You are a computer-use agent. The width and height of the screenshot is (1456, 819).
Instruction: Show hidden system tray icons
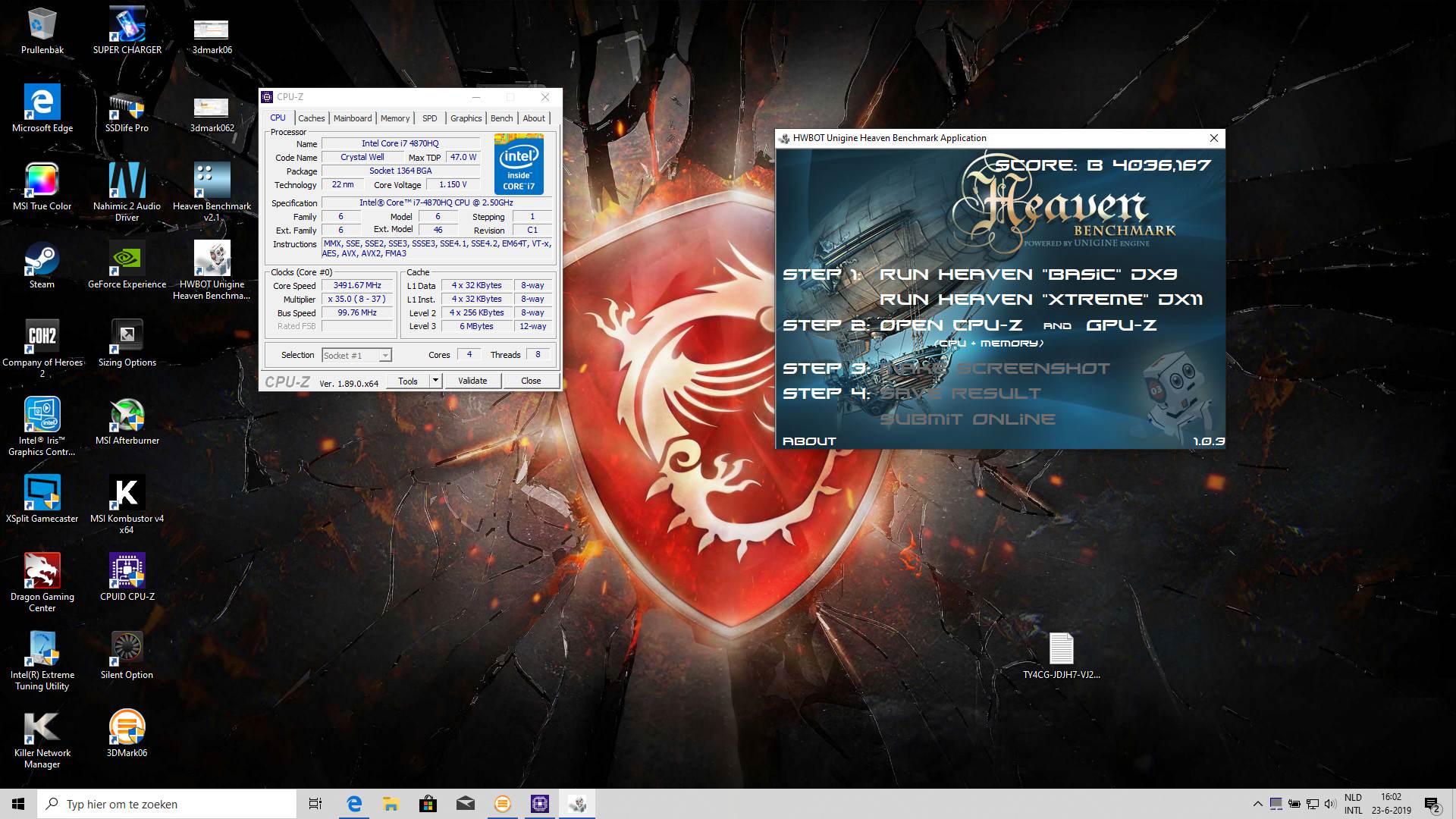coord(1258,804)
